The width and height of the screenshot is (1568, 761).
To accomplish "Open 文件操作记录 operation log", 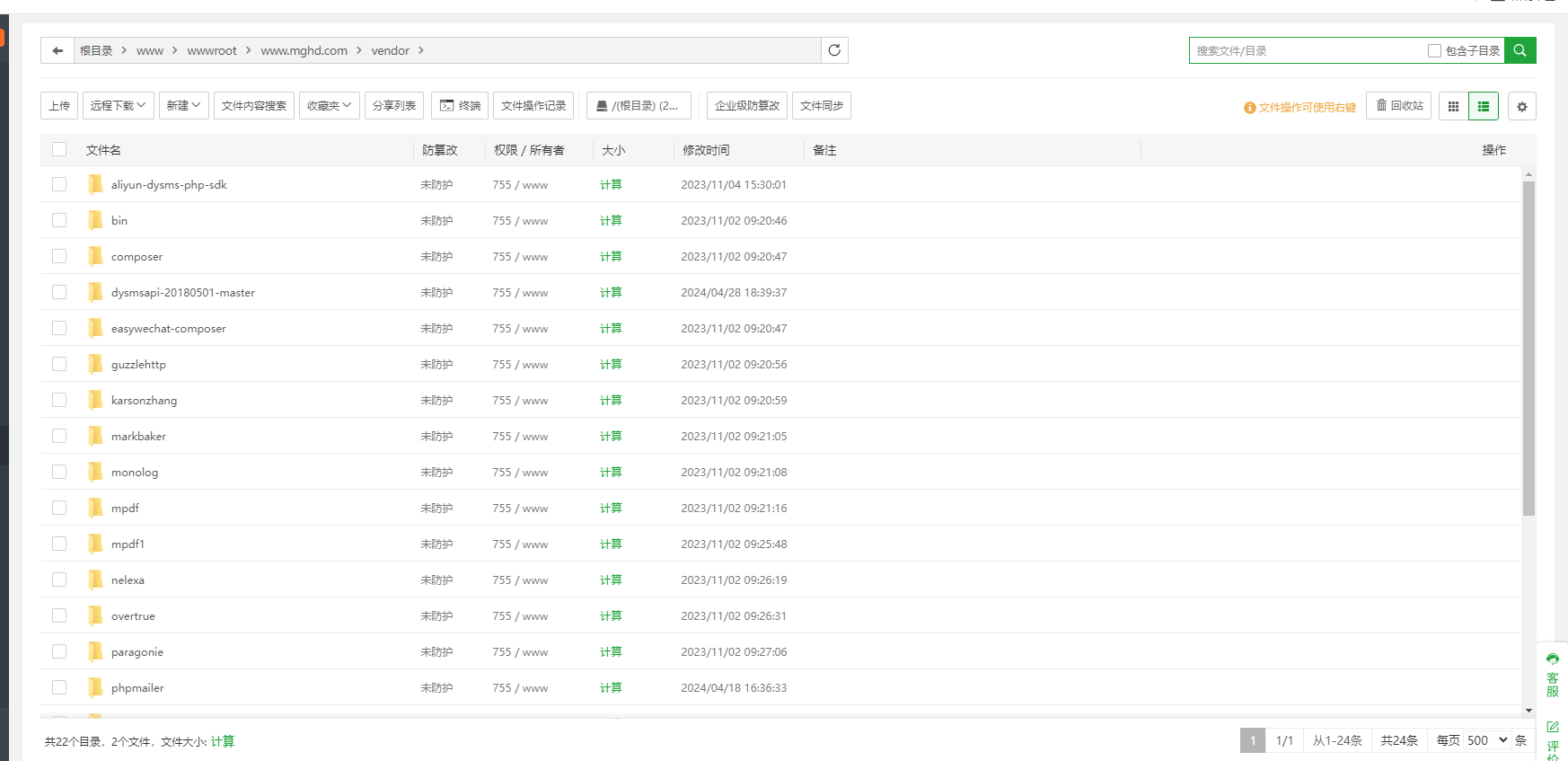I will (533, 105).
